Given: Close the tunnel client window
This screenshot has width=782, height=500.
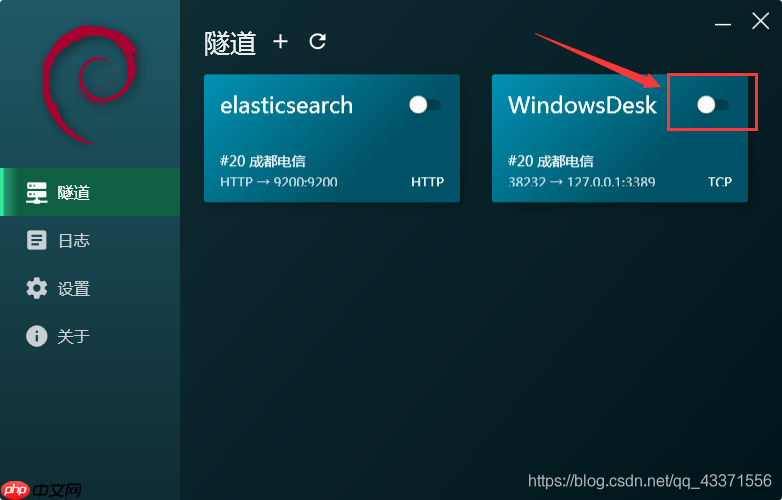Looking at the screenshot, I should pos(761,21).
